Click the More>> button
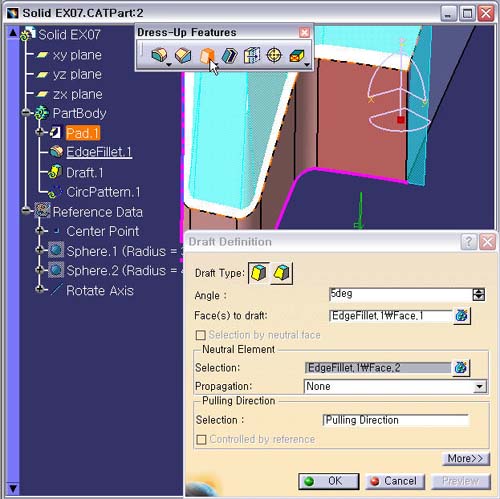 466,459
